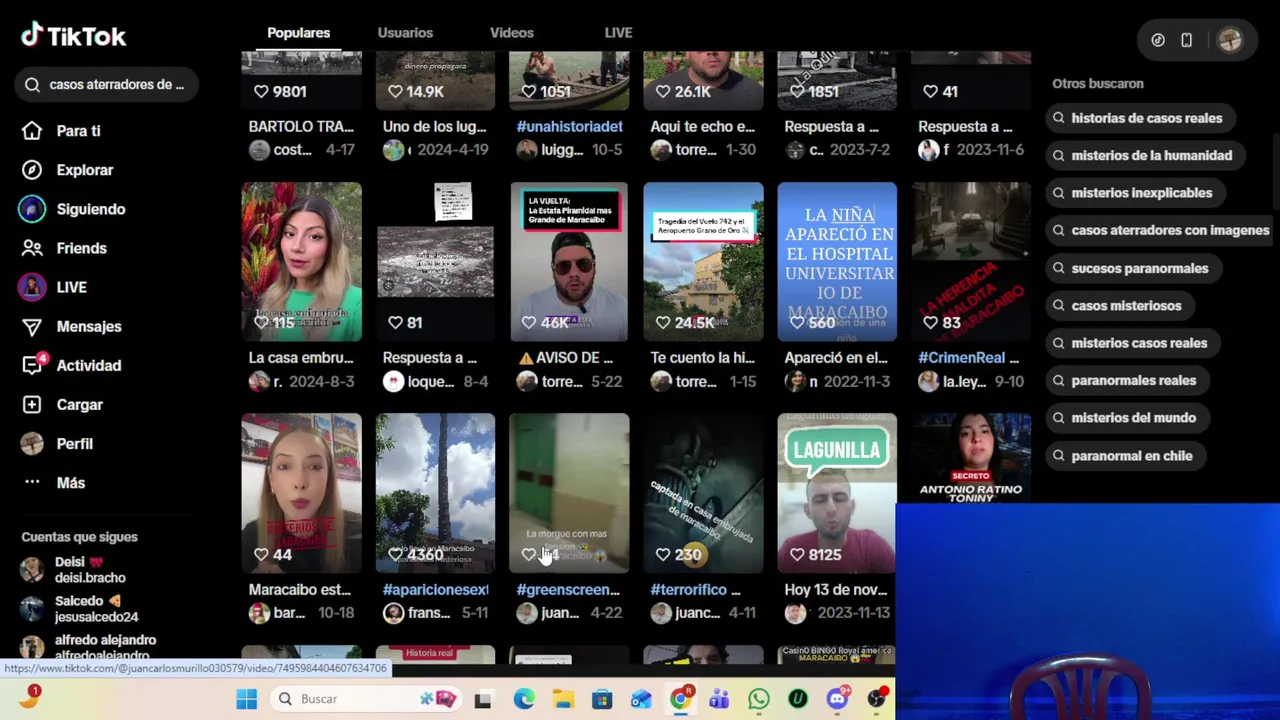
Task: Open Microsoft Edge from the taskbar
Action: [523, 699]
